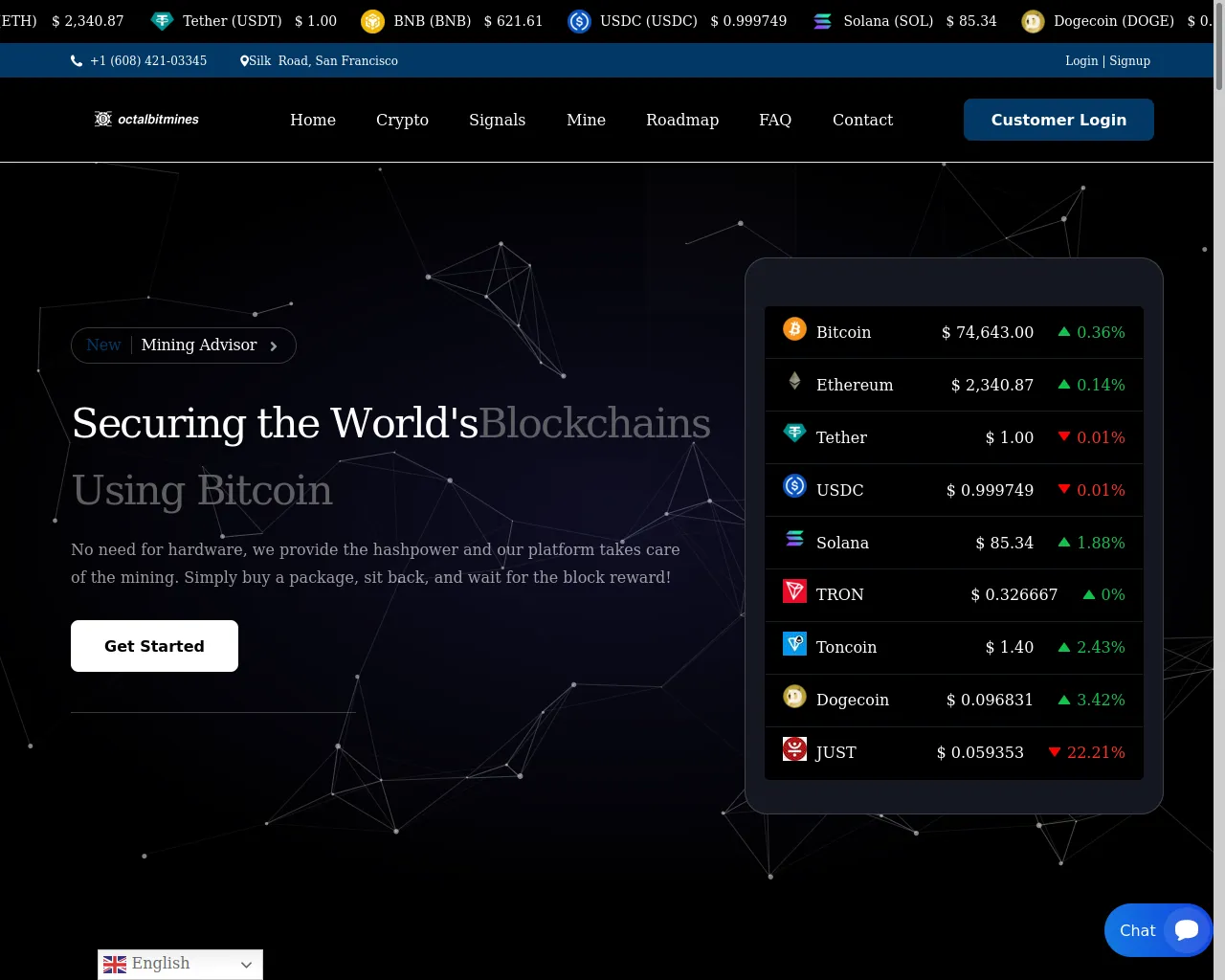This screenshot has width=1225, height=980.
Task: Click the TRON icon in the price table
Action: [794, 590]
